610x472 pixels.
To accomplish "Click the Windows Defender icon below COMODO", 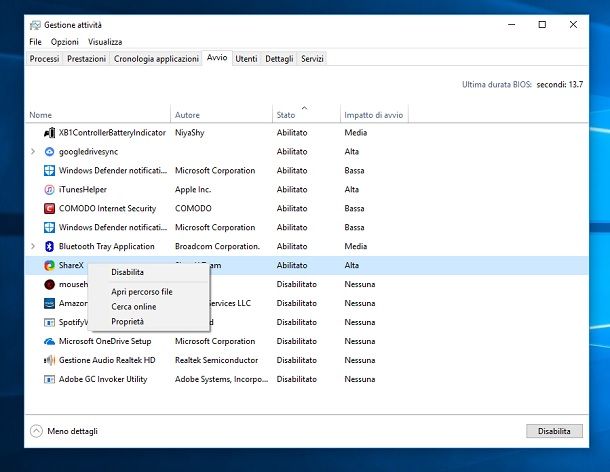I will pos(49,227).
